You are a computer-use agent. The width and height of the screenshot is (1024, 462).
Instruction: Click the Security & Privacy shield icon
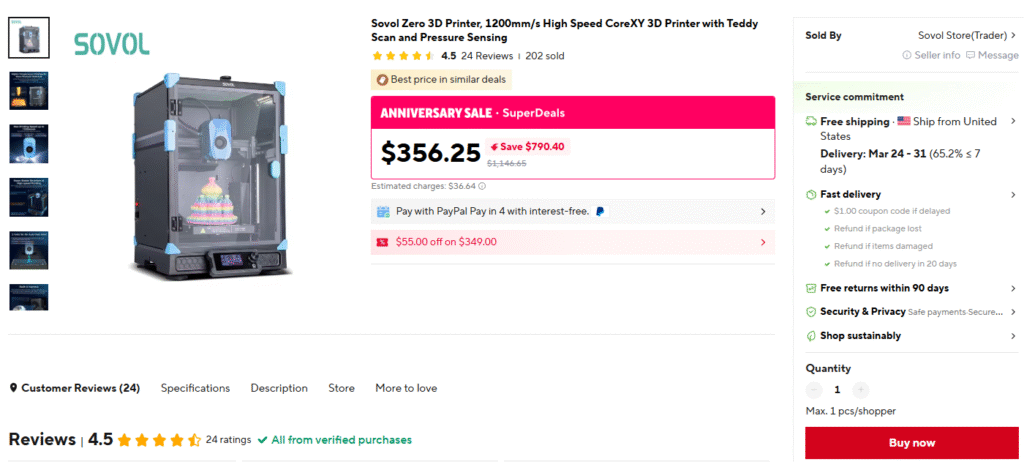(812, 312)
